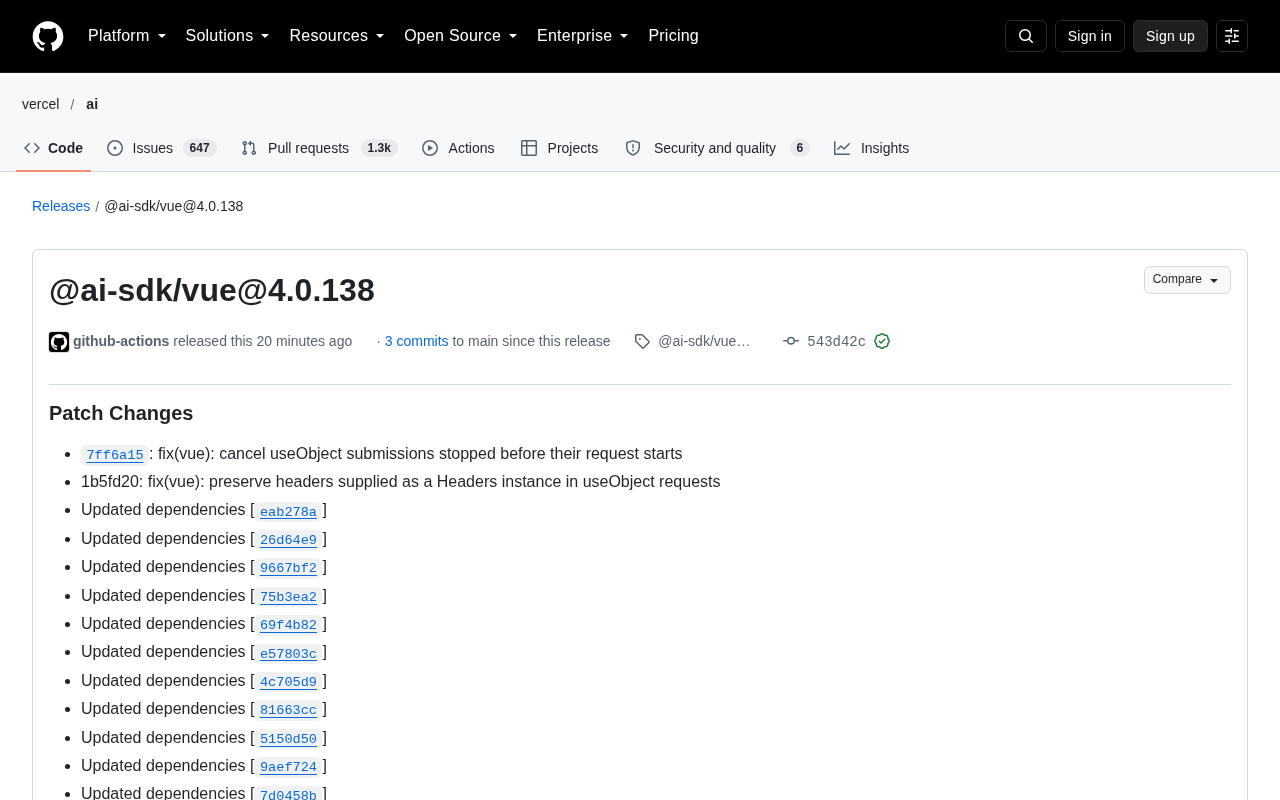Click the Issues circle icon
The width and height of the screenshot is (1280, 800).
[115, 148]
